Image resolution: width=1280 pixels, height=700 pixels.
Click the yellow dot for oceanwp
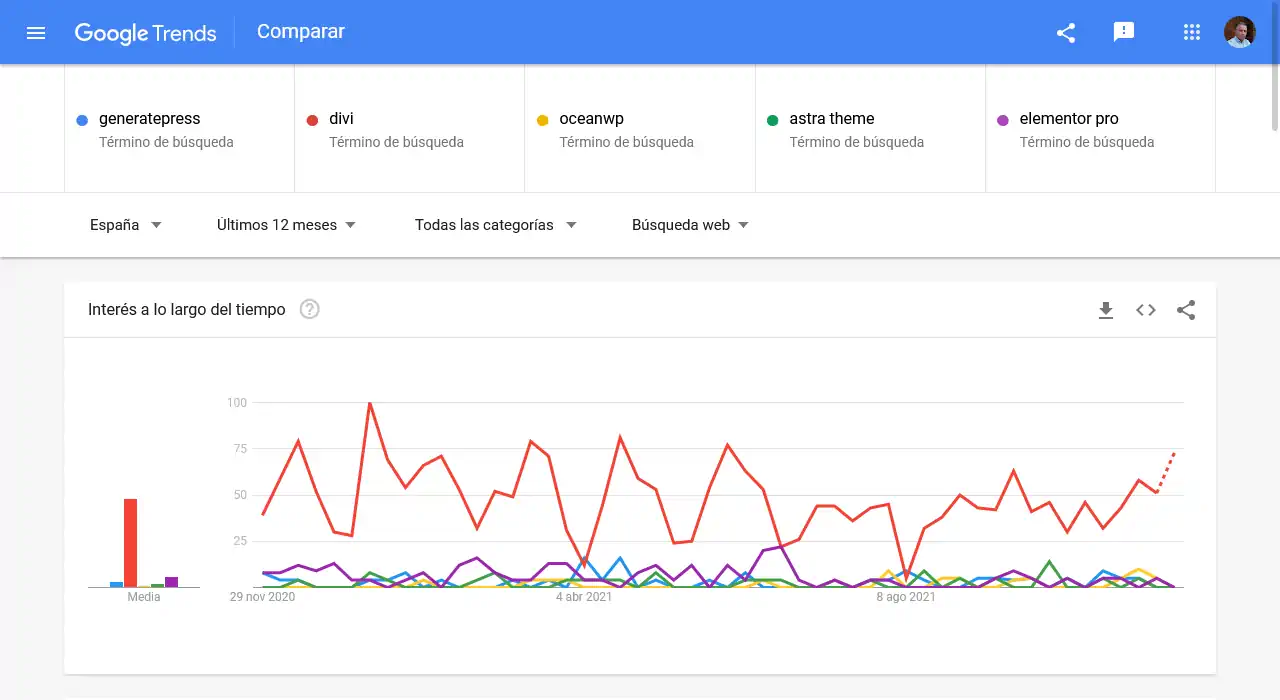543,120
